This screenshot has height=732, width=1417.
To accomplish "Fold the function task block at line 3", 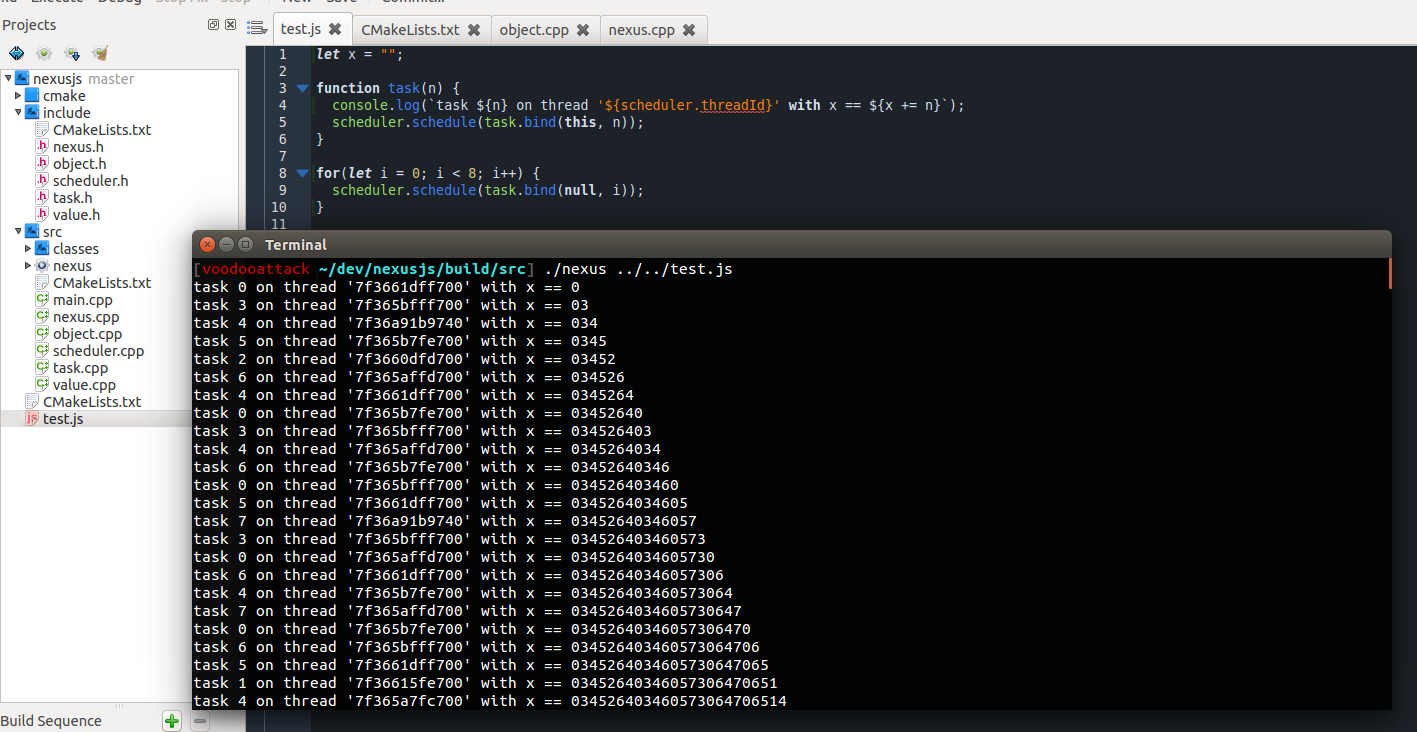I will 302,88.
